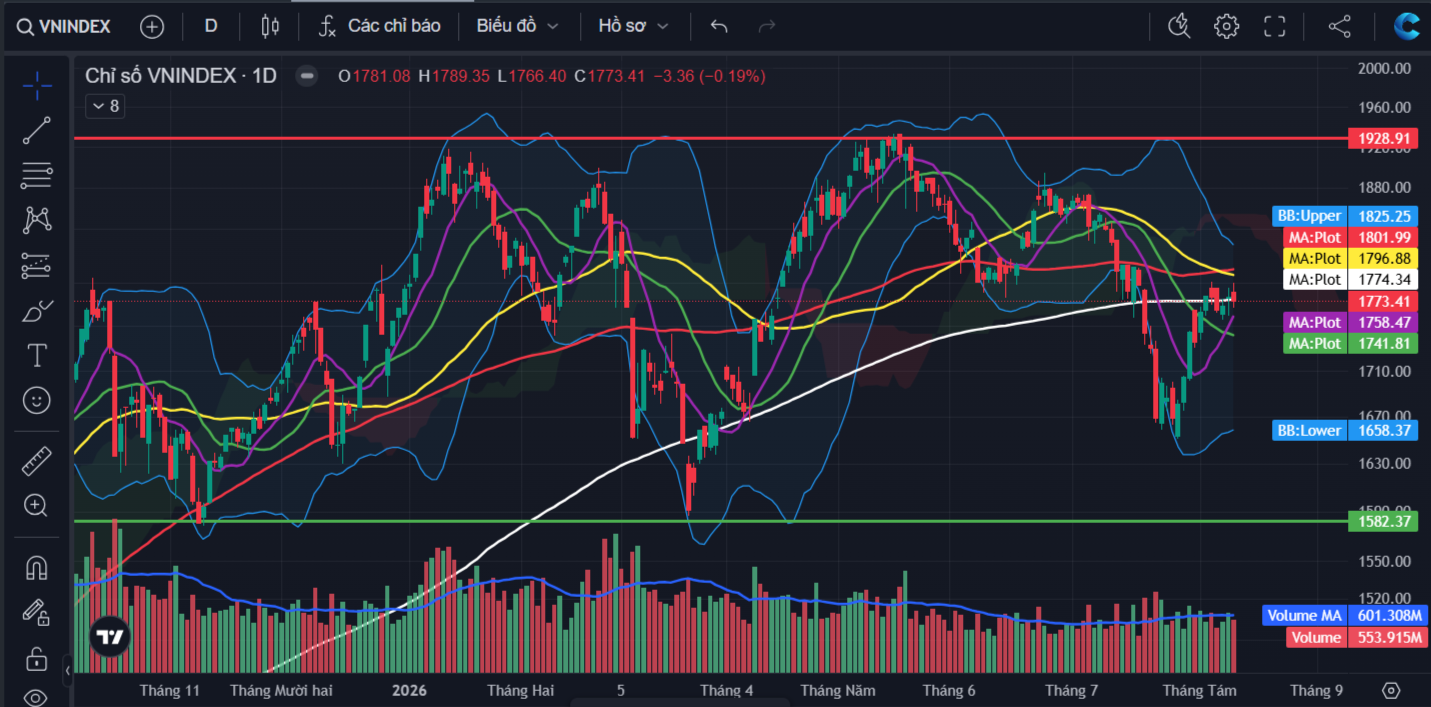
Task: Click 2026 on the time axis
Action: [409, 691]
